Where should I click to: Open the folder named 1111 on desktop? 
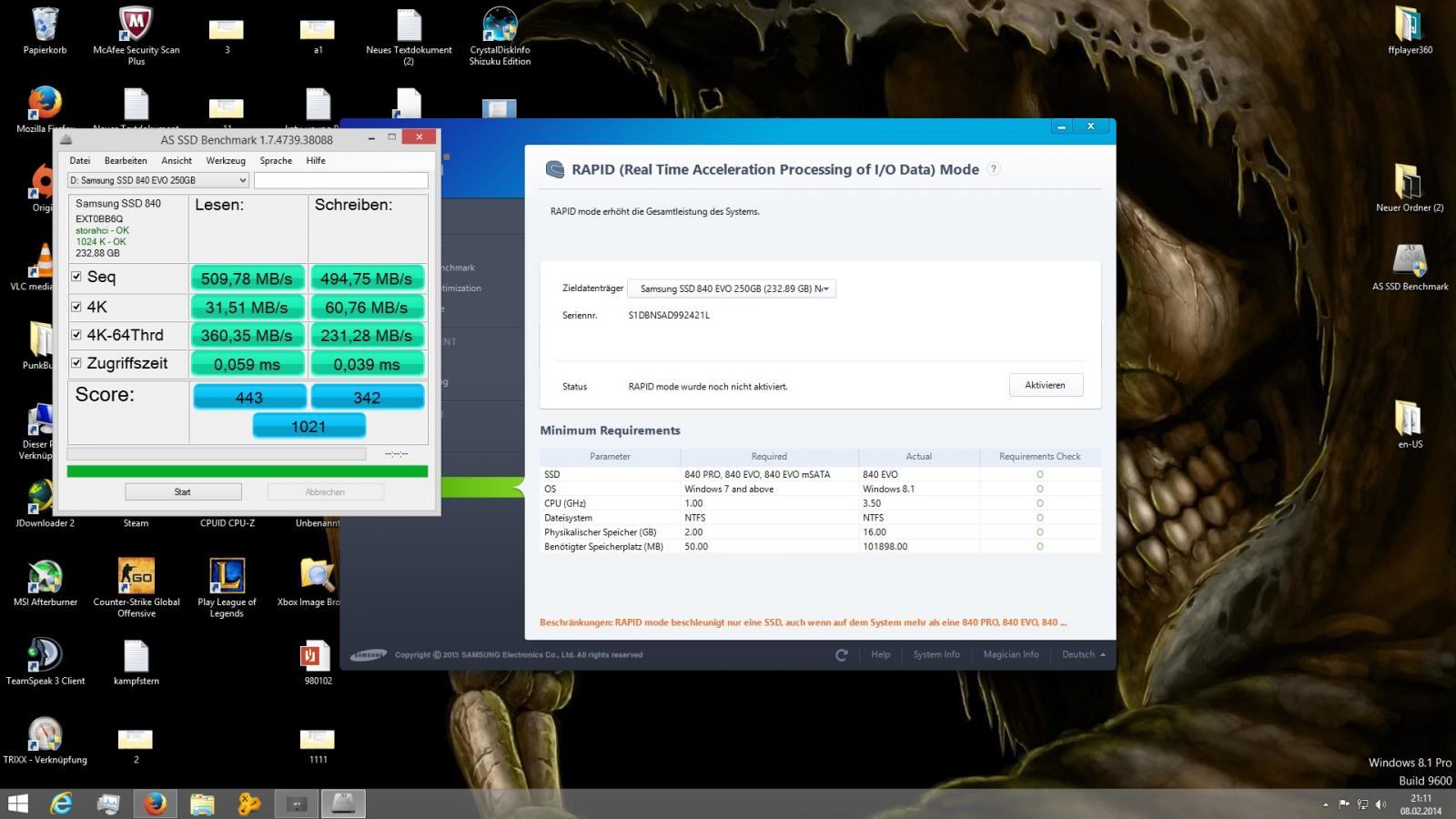pos(318,745)
